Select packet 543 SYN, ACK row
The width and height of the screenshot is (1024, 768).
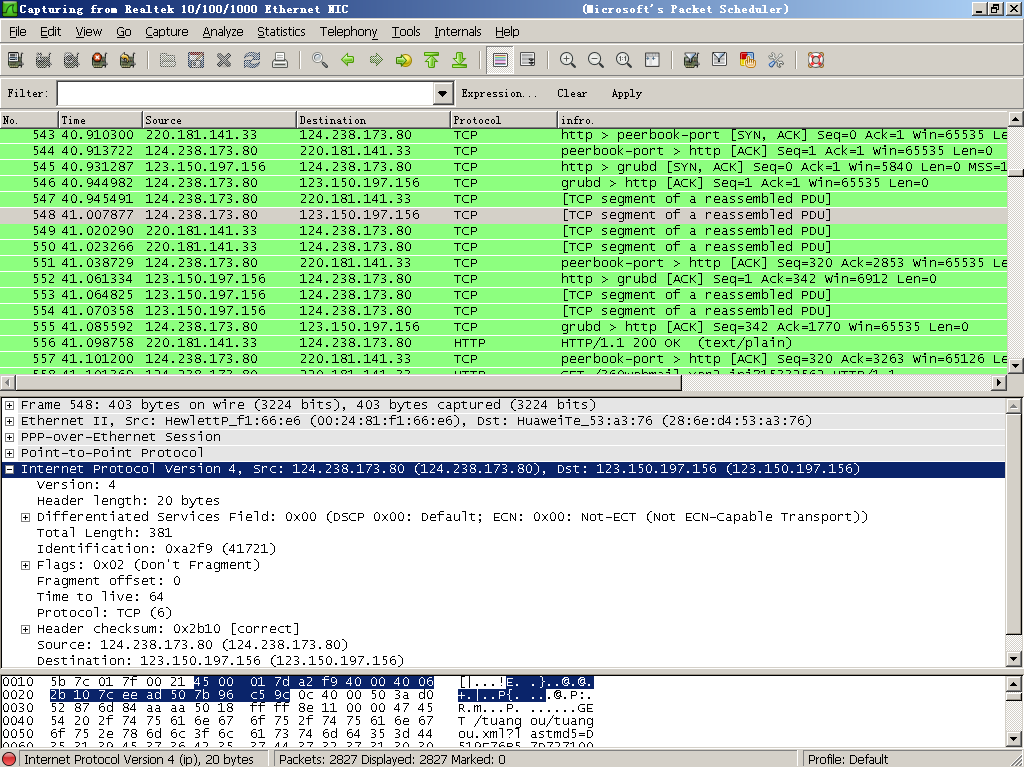pos(504,135)
